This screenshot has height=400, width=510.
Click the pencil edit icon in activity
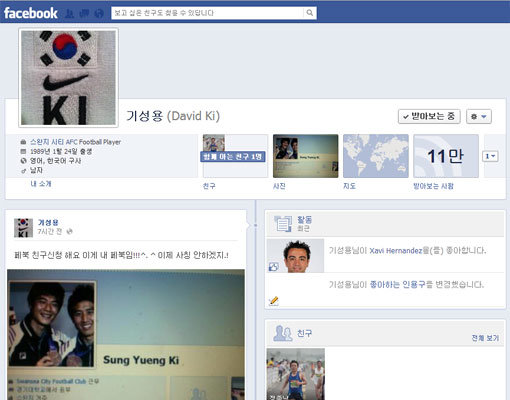click(x=273, y=301)
